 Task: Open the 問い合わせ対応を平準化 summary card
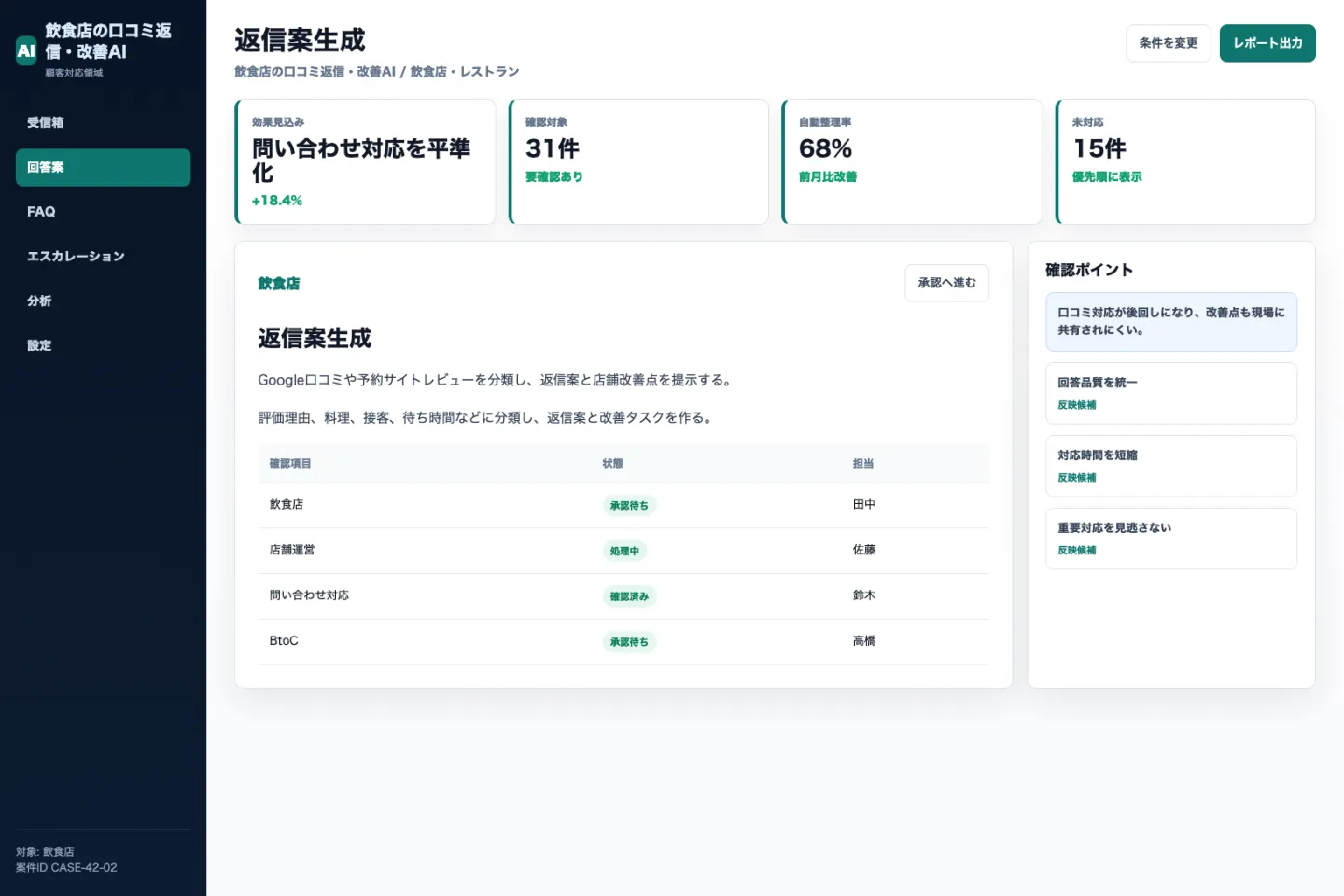(x=365, y=161)
